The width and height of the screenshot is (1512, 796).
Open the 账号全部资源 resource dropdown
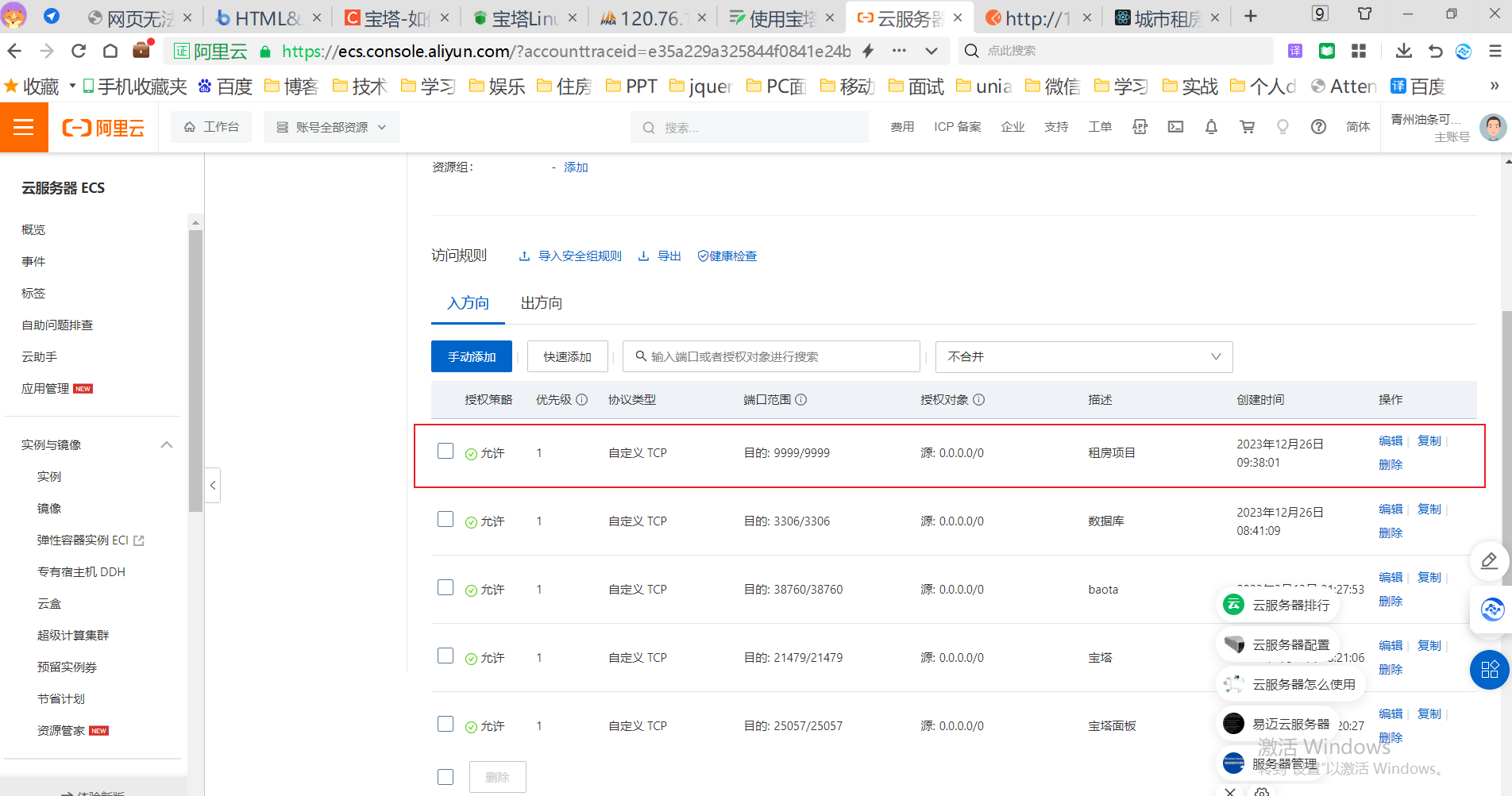331,127
